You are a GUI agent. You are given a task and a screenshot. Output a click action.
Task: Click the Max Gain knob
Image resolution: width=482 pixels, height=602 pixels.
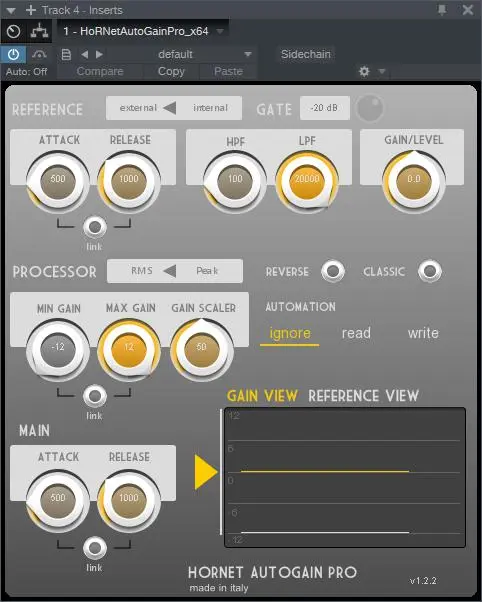coord(129,349)
